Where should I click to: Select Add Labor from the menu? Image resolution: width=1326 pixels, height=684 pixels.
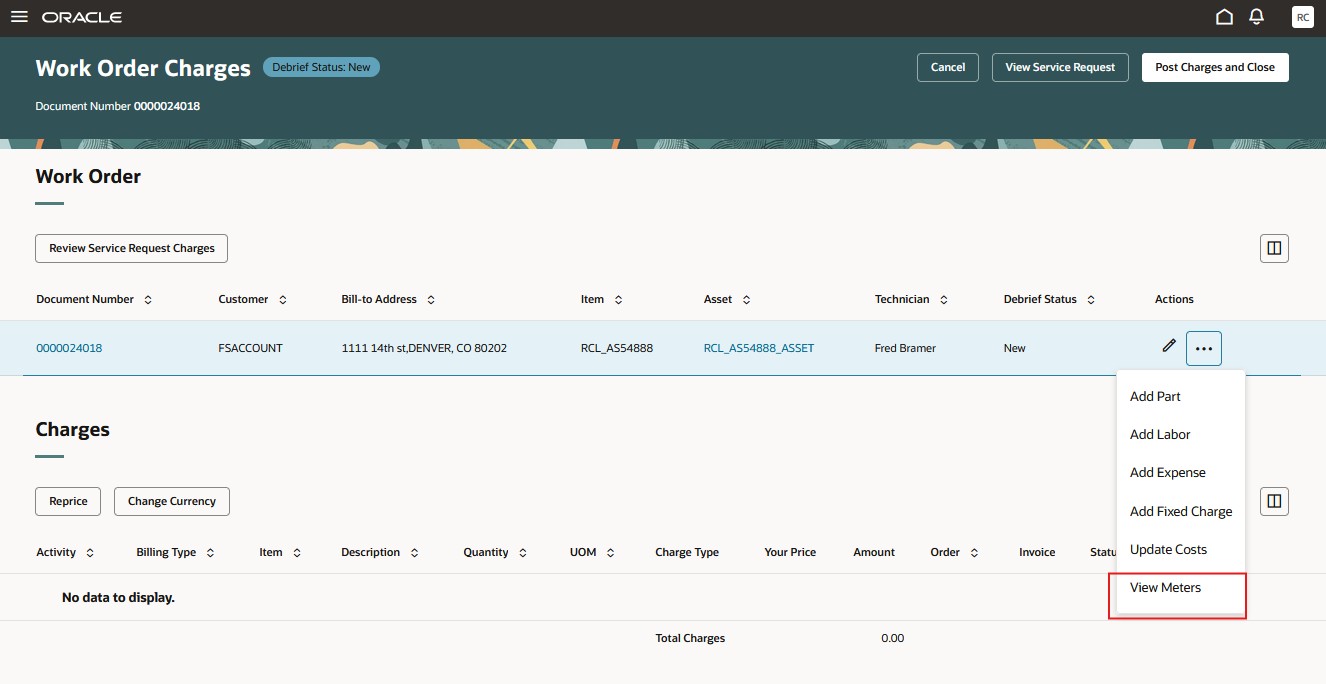click(x=1180, y=434)
